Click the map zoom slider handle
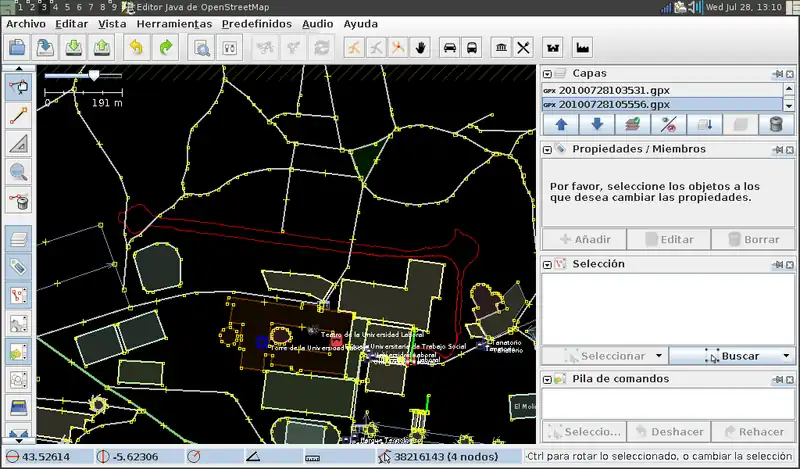The height and width of the screenshot is (469, 800). 94,75
